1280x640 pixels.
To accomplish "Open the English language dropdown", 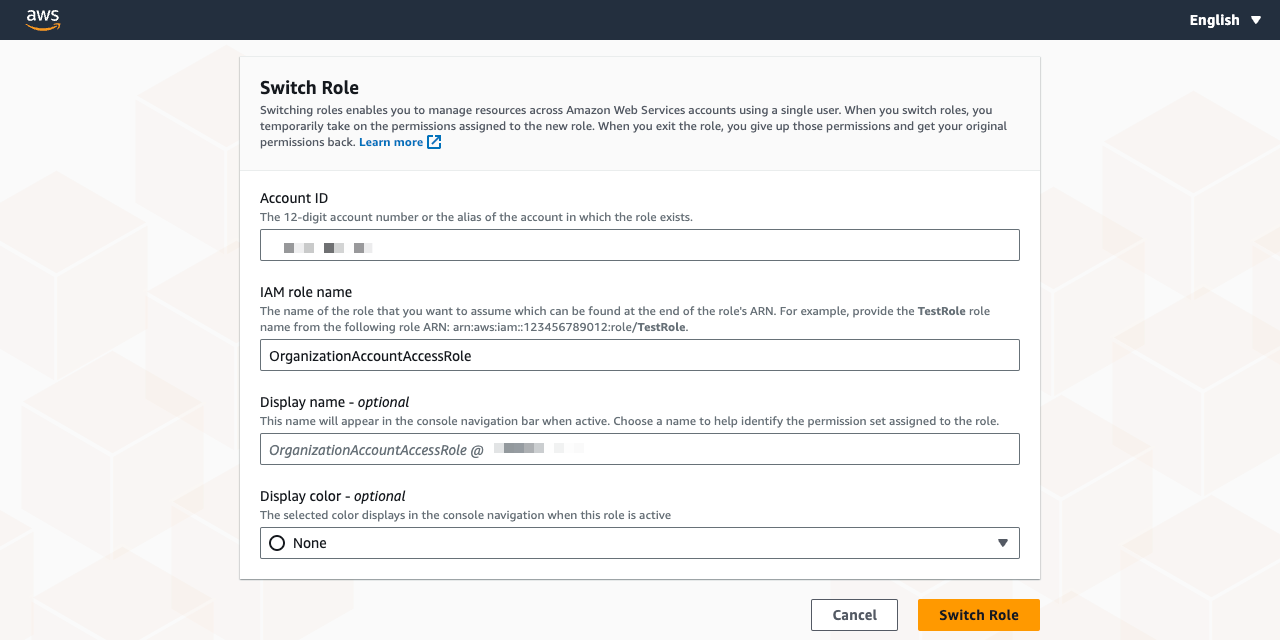I will point(1225,20).
